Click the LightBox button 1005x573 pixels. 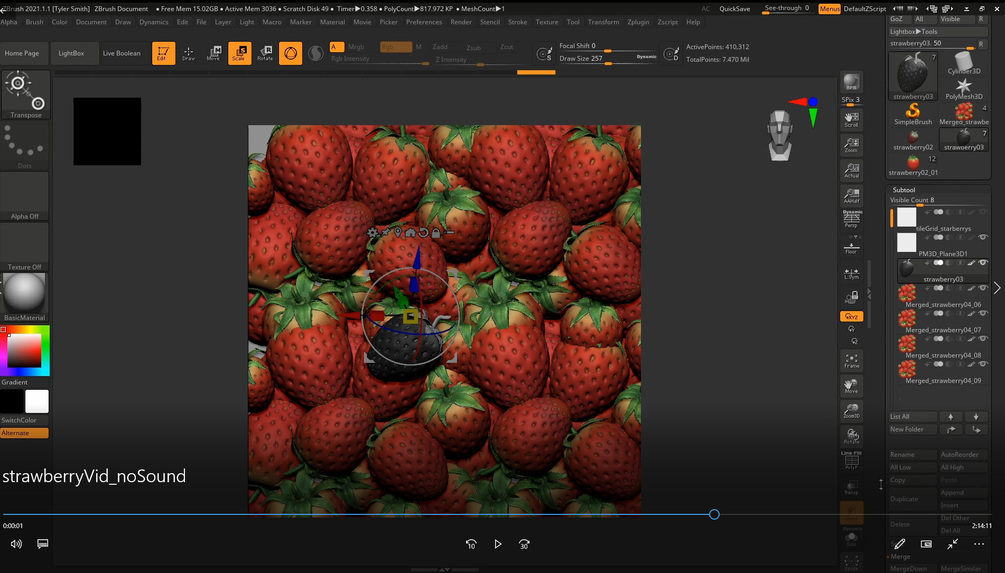coord(71,53)
